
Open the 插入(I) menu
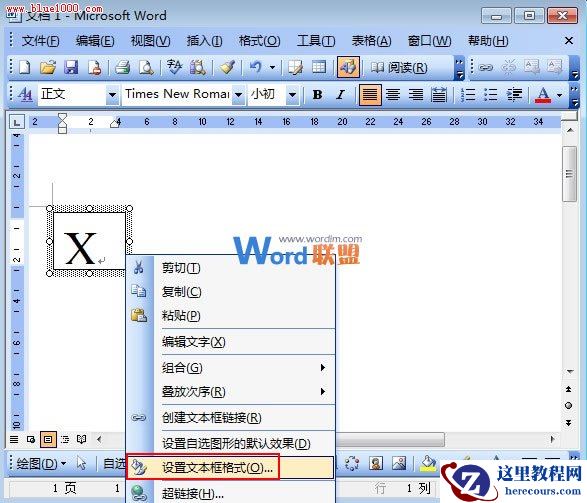click(205, 41)
